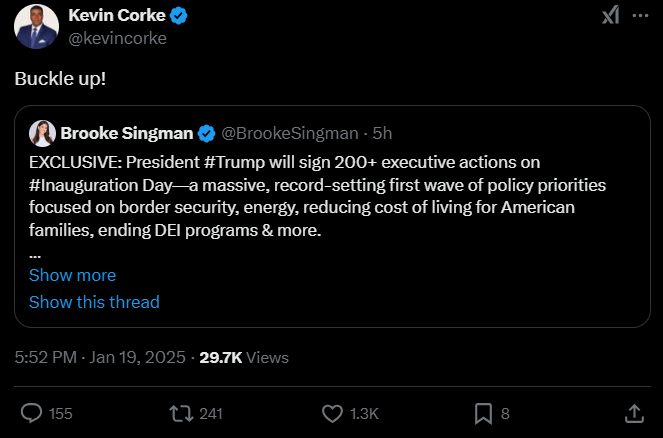Click the repost arrows icon

pos(180,412)
